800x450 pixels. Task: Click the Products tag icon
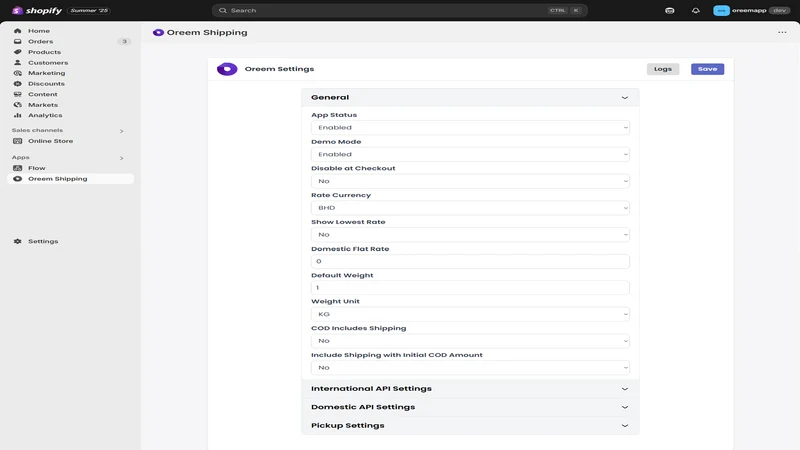17,52
